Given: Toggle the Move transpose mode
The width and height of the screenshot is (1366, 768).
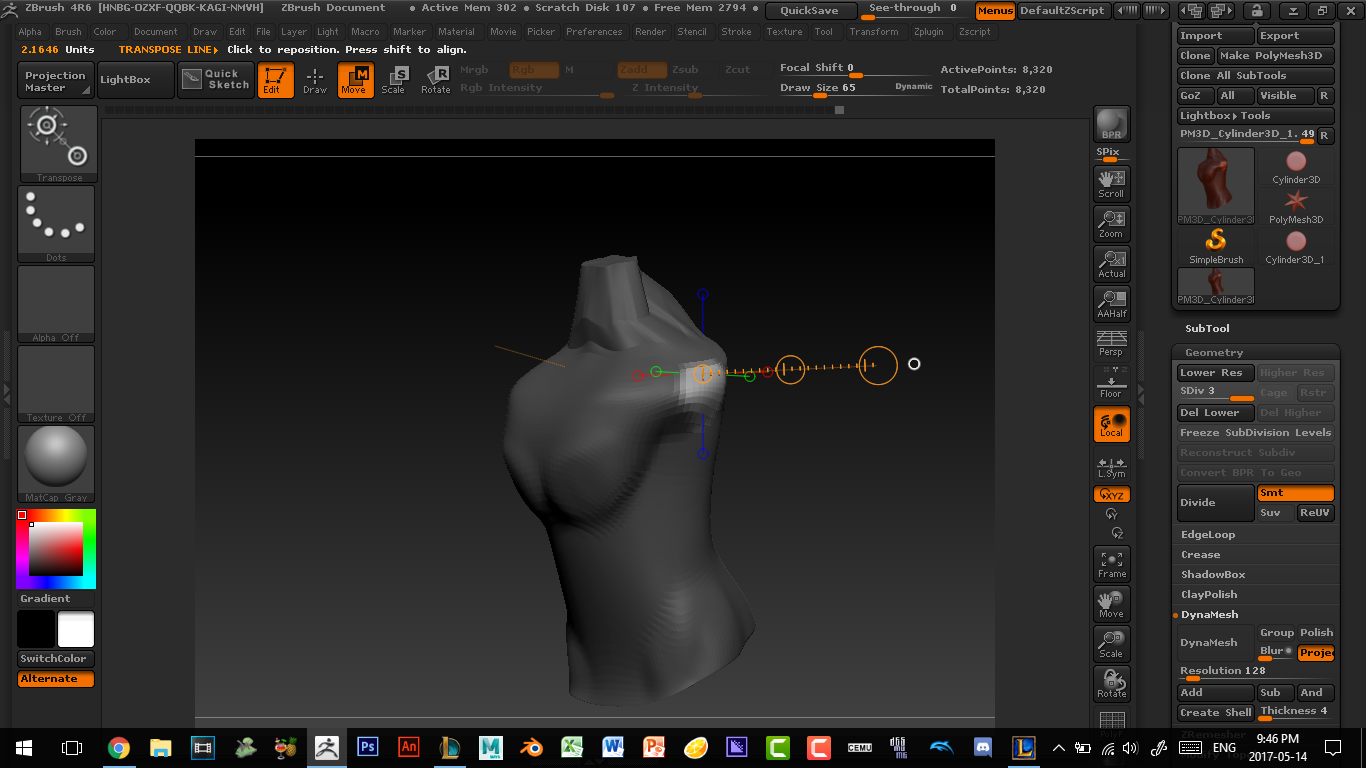Looking at the screenshot, I should tap(355, 80).
